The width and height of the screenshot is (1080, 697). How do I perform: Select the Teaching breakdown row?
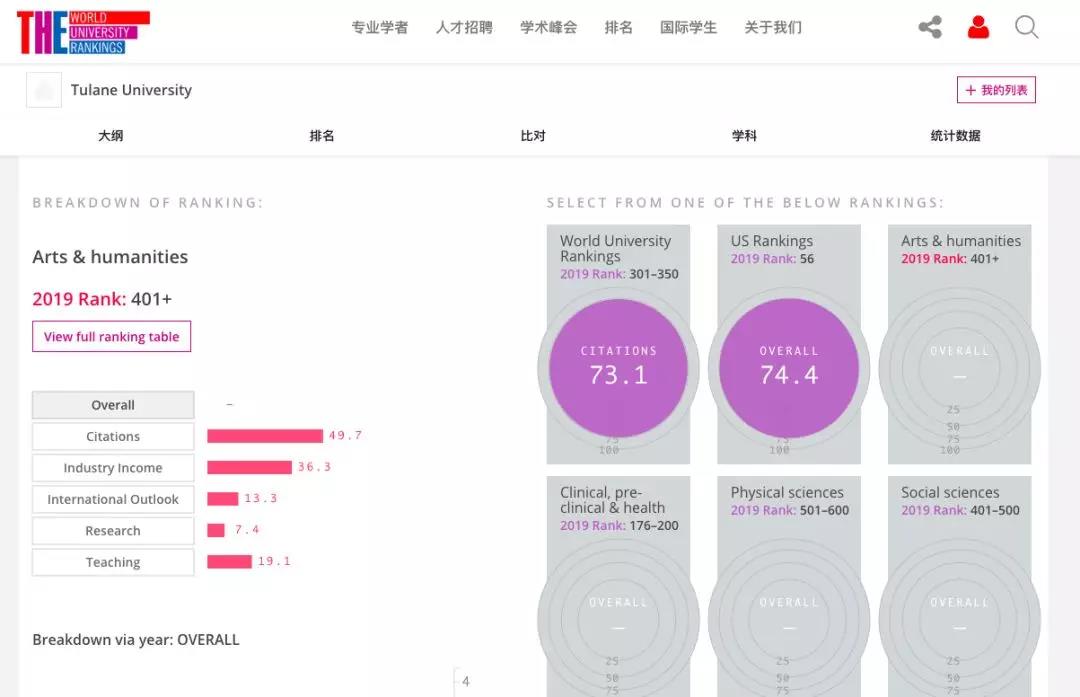[x=113, y=562]
